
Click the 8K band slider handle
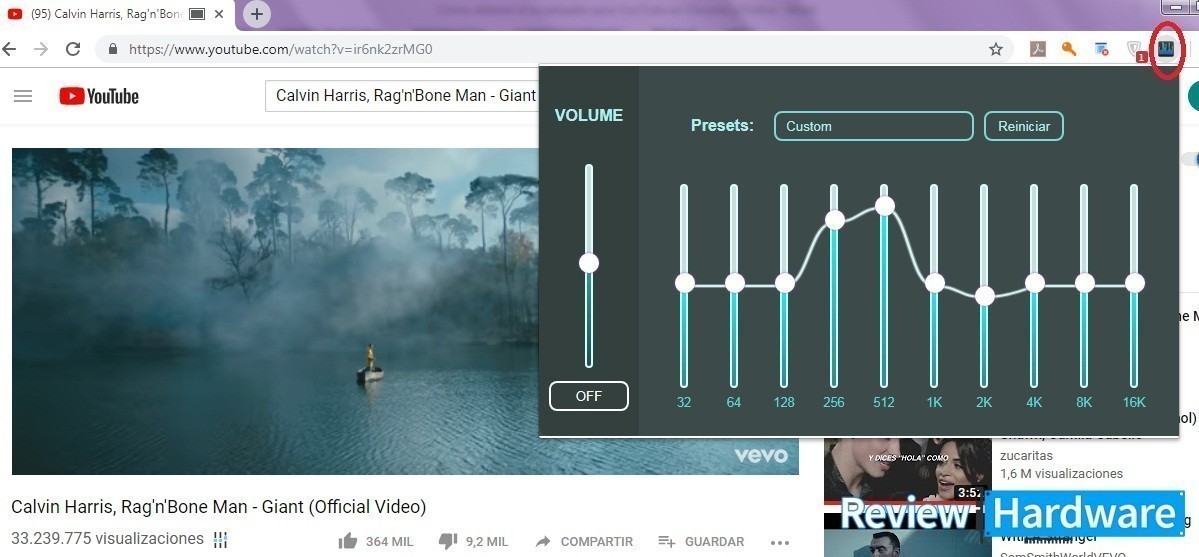[x=1084, y=283]
